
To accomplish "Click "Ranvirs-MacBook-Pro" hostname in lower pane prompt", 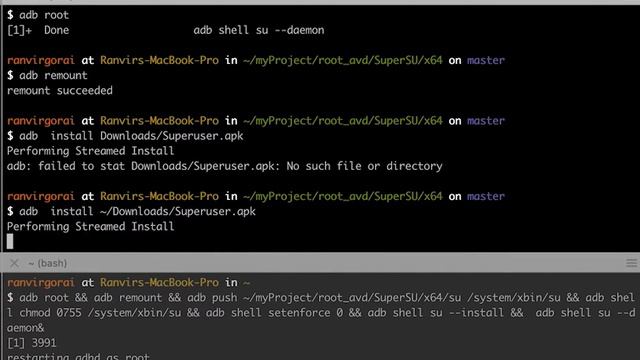I will pos(159,282).
